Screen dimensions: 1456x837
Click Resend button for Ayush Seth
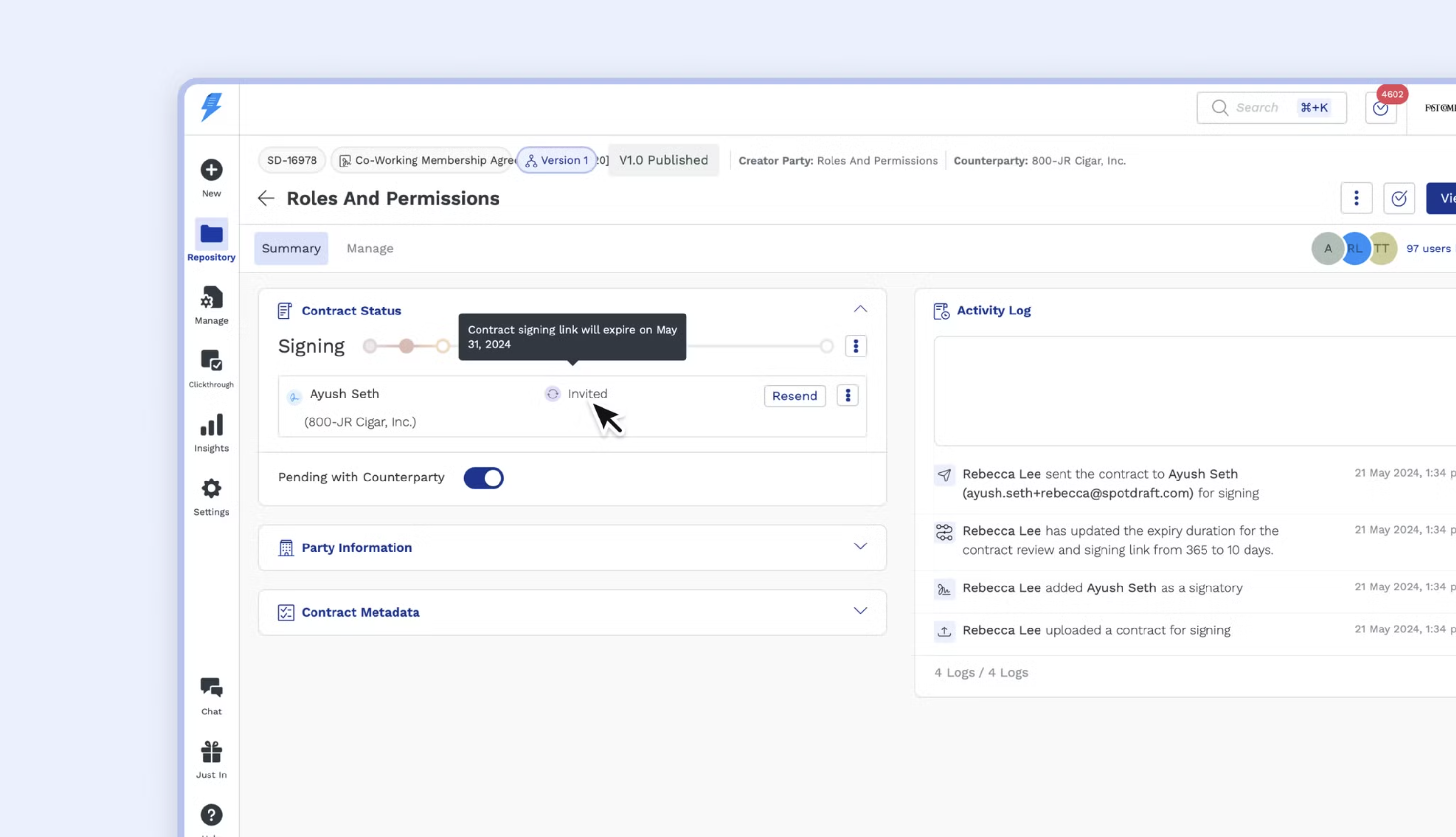[794, 396]
